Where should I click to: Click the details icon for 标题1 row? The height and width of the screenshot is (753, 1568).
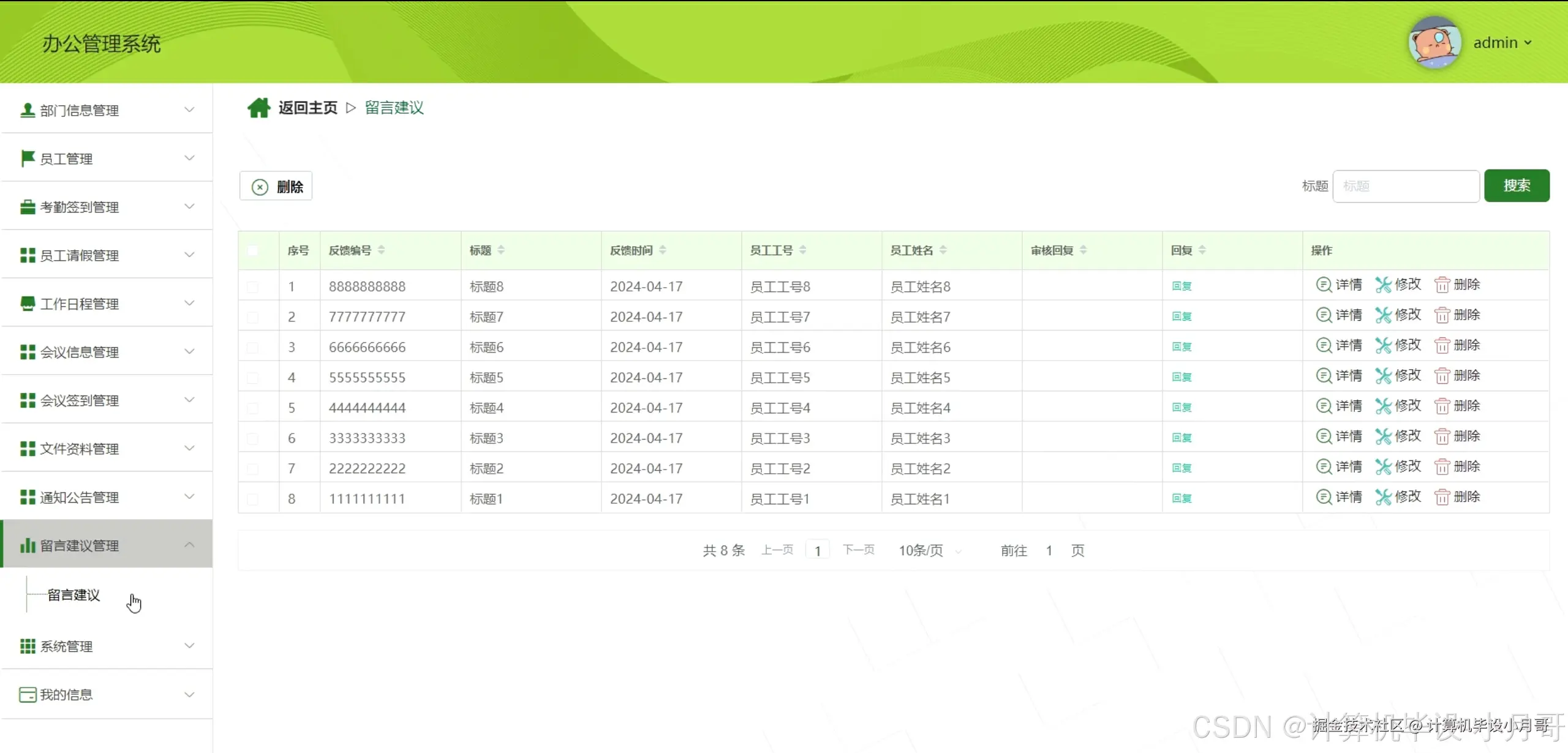[x=1324, y=497]
